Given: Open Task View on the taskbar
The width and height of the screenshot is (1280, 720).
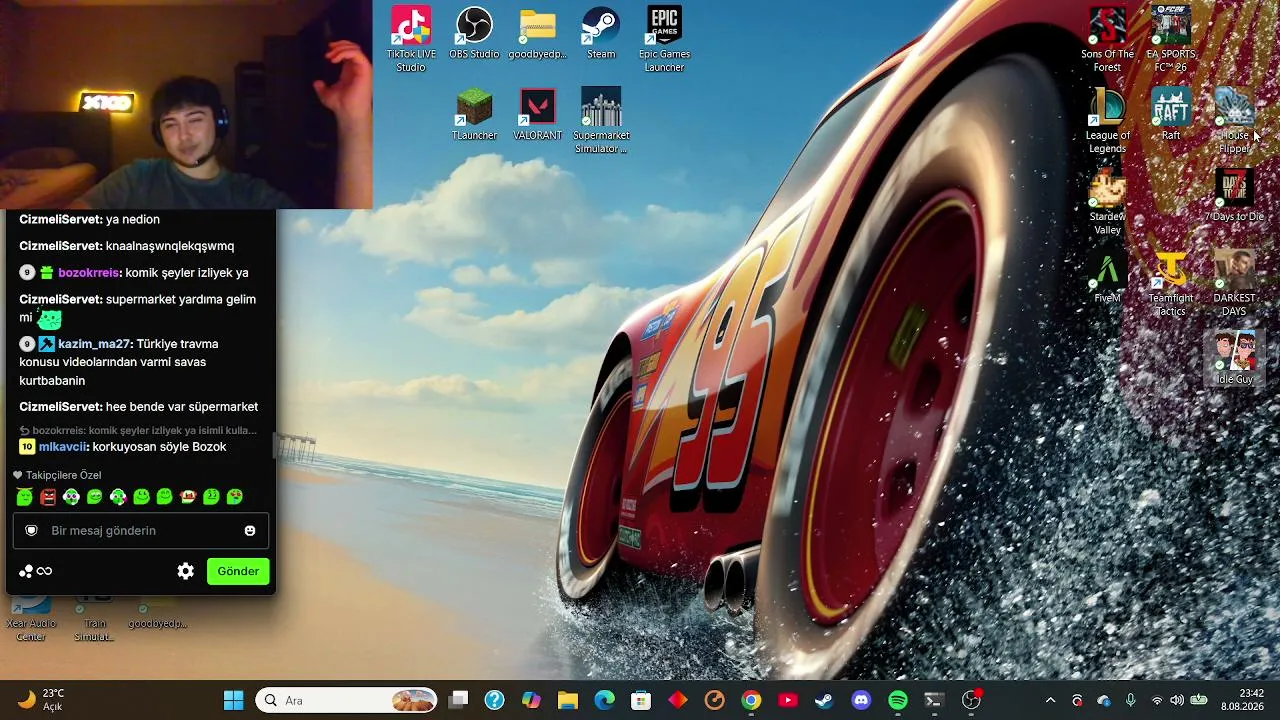Looking at the screenshot, I should (x=458, y=701).
